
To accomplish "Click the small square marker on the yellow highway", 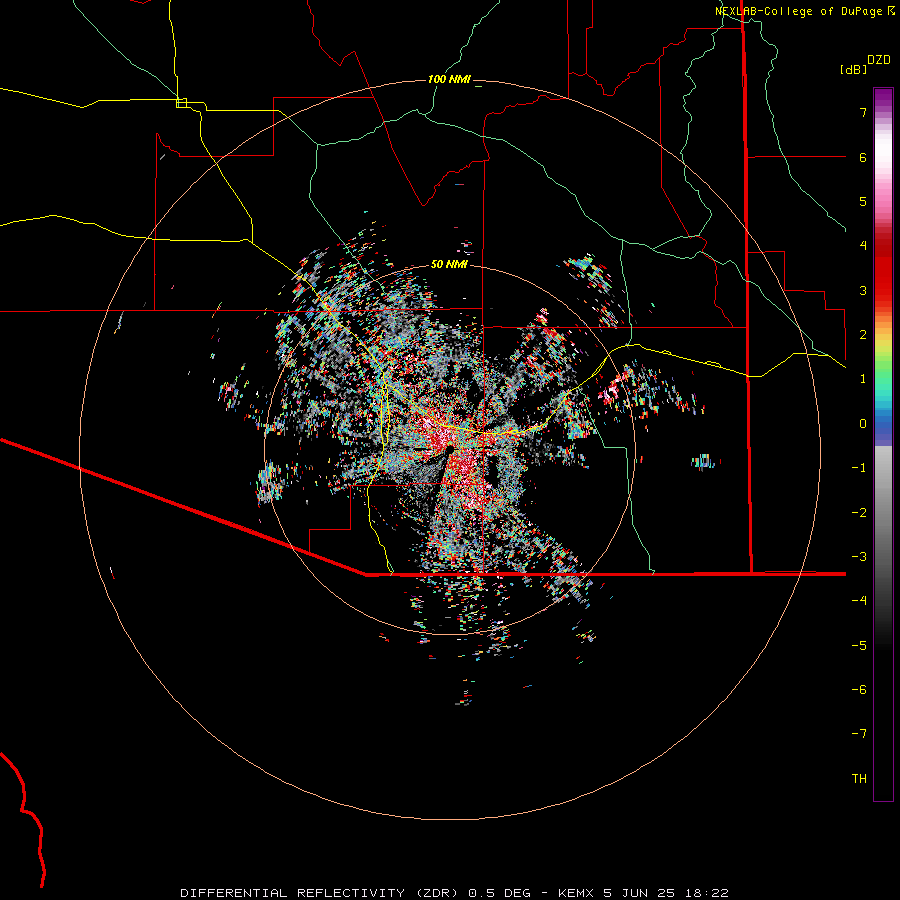I will pos(181,103).
